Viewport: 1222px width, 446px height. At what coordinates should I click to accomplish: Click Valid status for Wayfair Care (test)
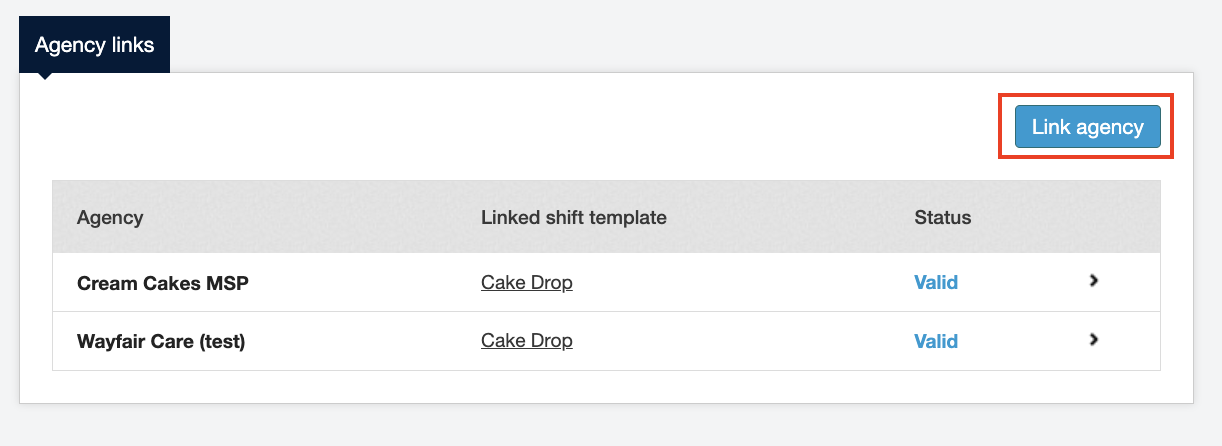click(x=936, y=341)
